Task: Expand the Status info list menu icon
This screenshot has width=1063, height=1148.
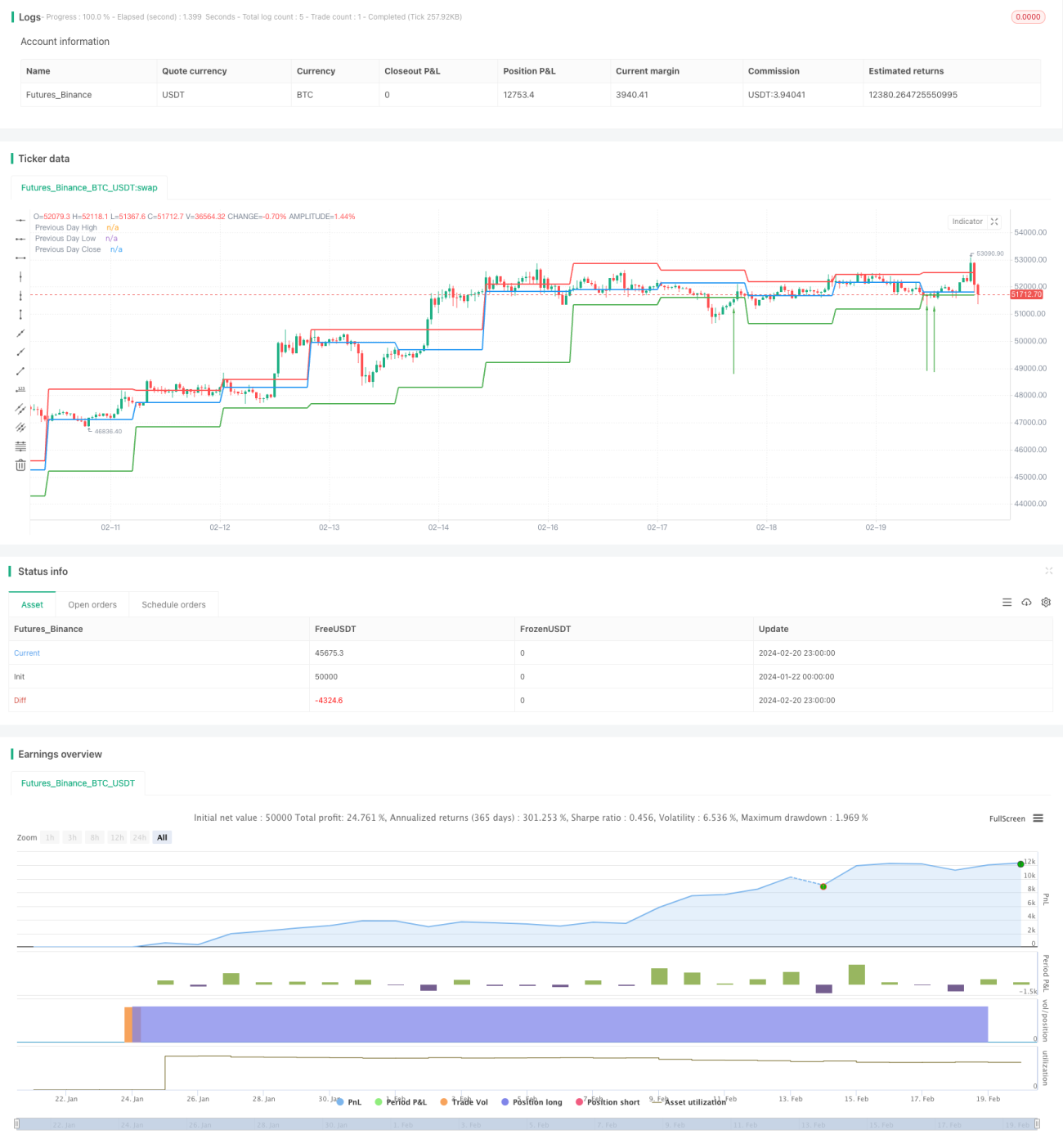Action: click(1007, 602)
